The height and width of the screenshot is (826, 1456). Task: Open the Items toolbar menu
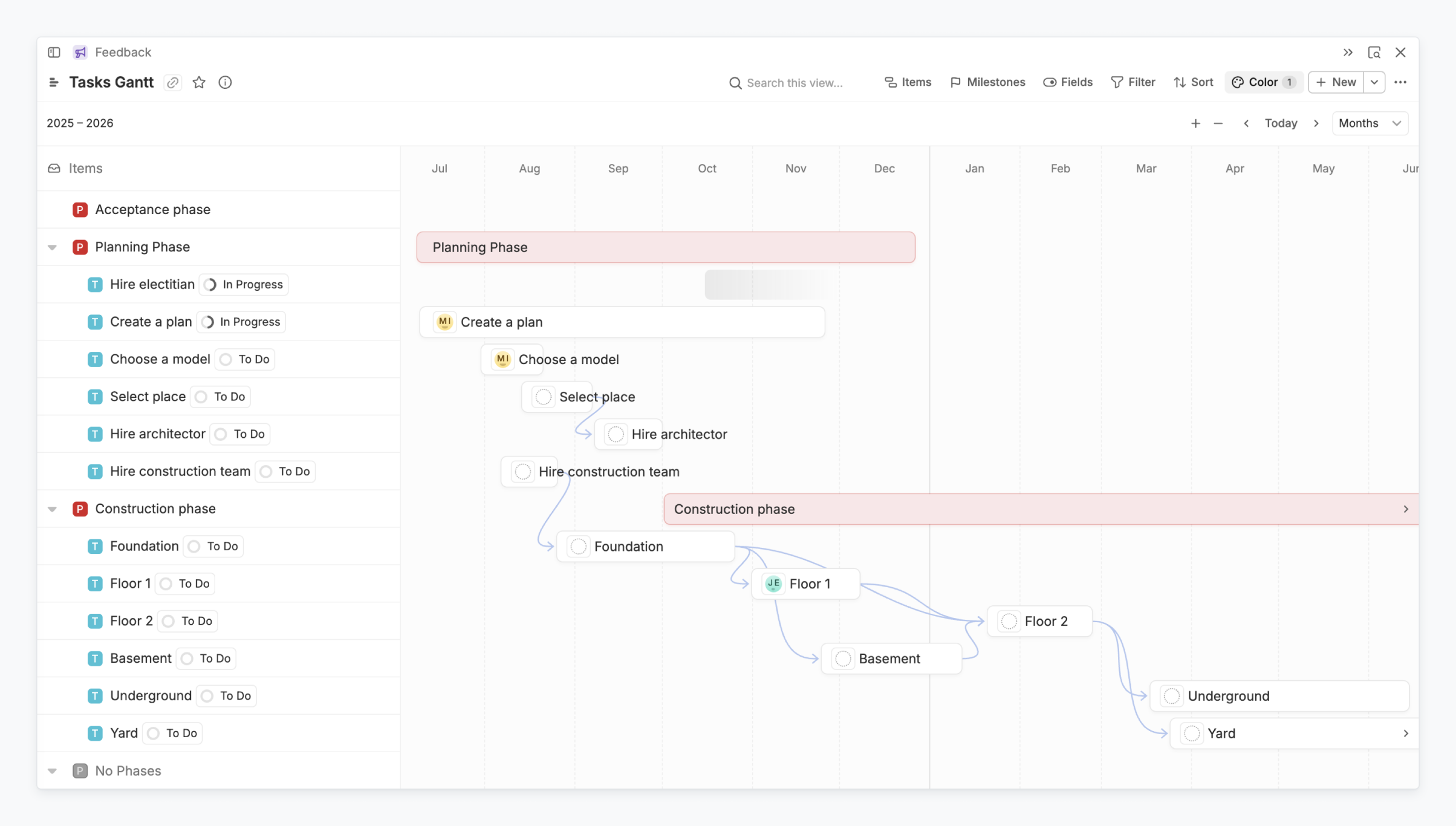click(x=908, y=82)
